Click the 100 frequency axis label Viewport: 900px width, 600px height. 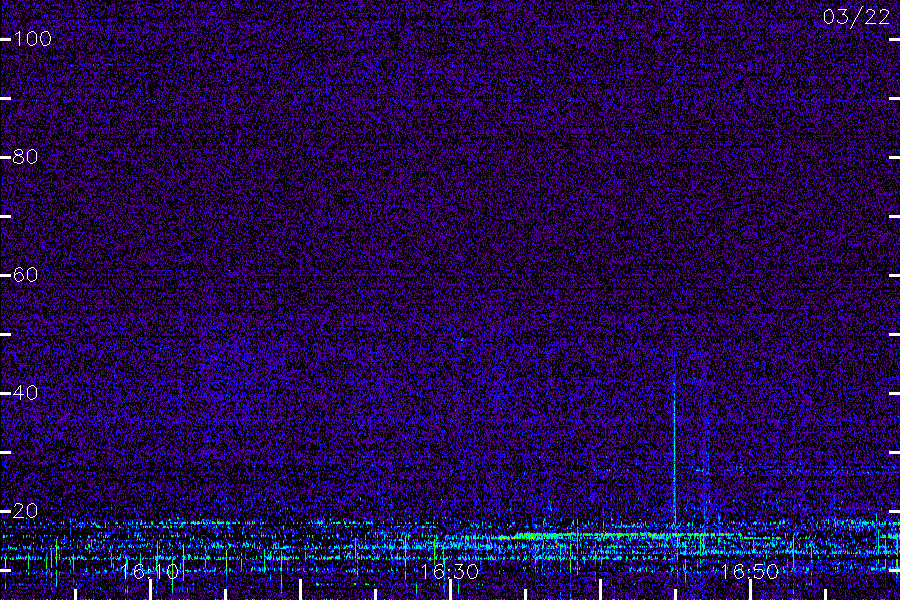(x=32, y=39)
